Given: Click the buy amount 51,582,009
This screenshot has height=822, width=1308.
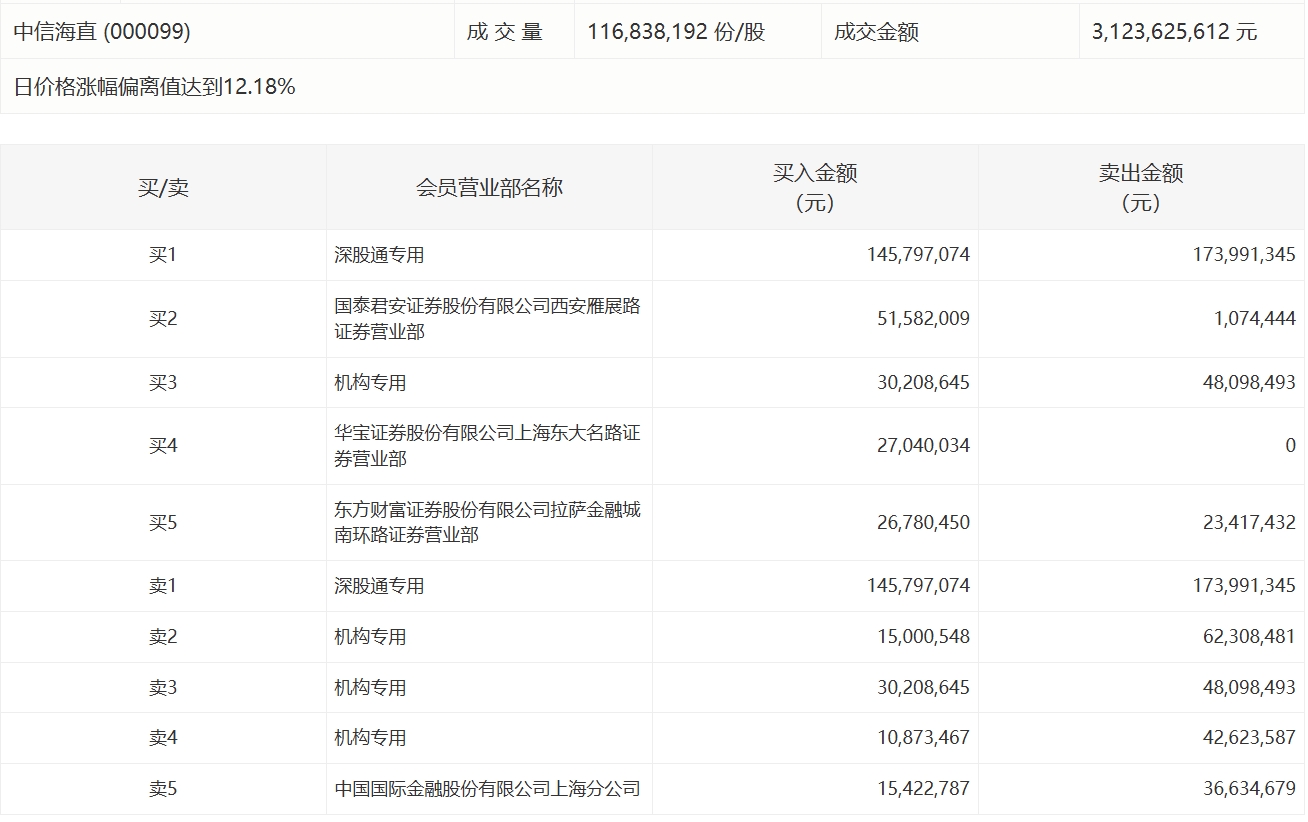Looking at the screenshot, I should [x=918, y=319].
